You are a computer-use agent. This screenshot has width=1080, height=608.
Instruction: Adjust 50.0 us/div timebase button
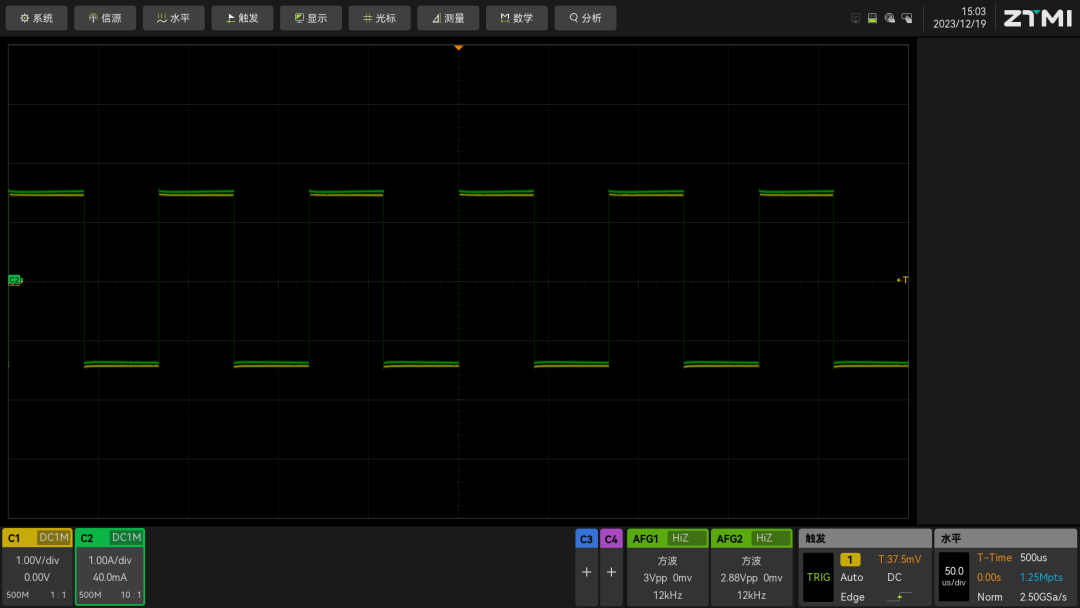point(954,577)
